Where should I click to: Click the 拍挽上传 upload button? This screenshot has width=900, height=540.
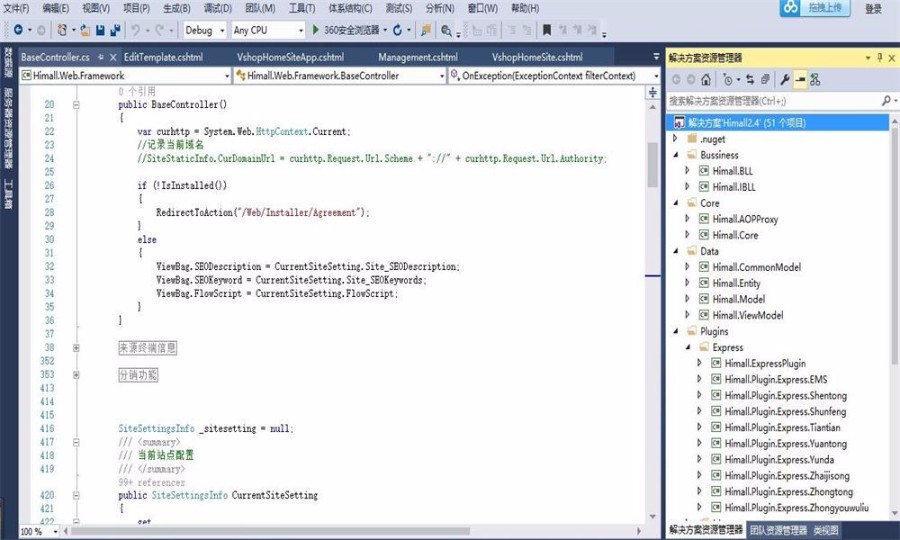(818, 9)
